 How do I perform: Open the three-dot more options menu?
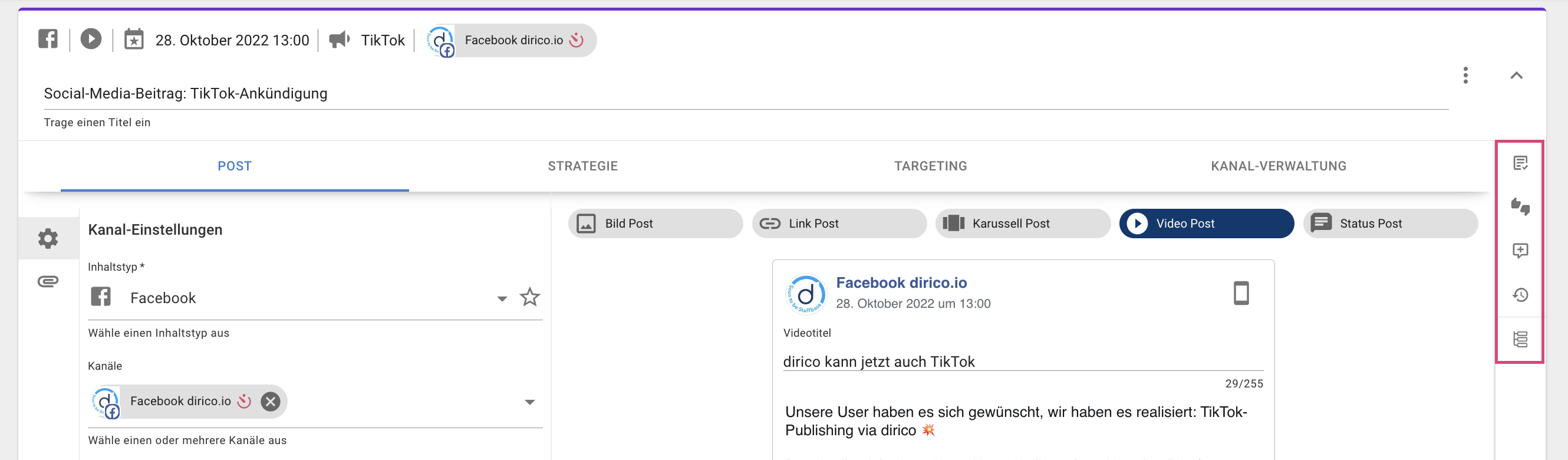coord(1465,75)
